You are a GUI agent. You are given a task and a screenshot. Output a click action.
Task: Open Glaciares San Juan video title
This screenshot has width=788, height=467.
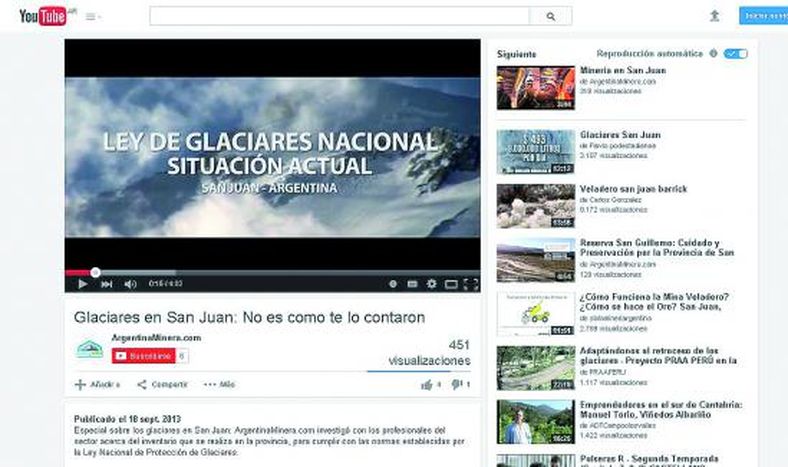(620, 135)
